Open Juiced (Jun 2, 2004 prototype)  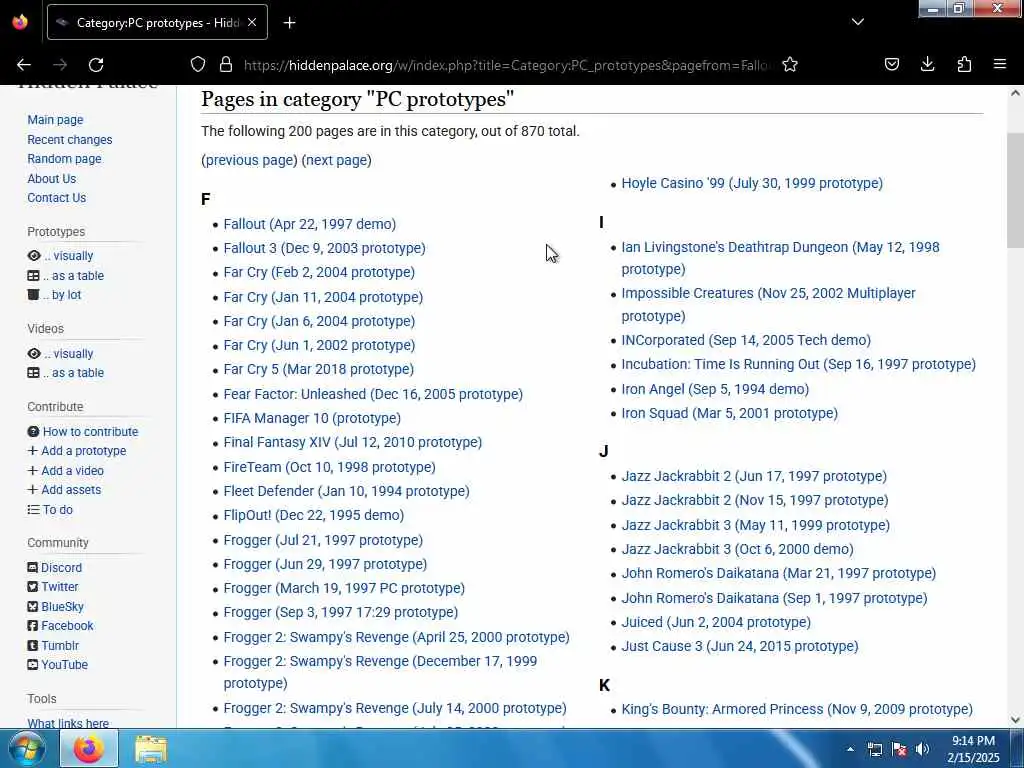716,622
